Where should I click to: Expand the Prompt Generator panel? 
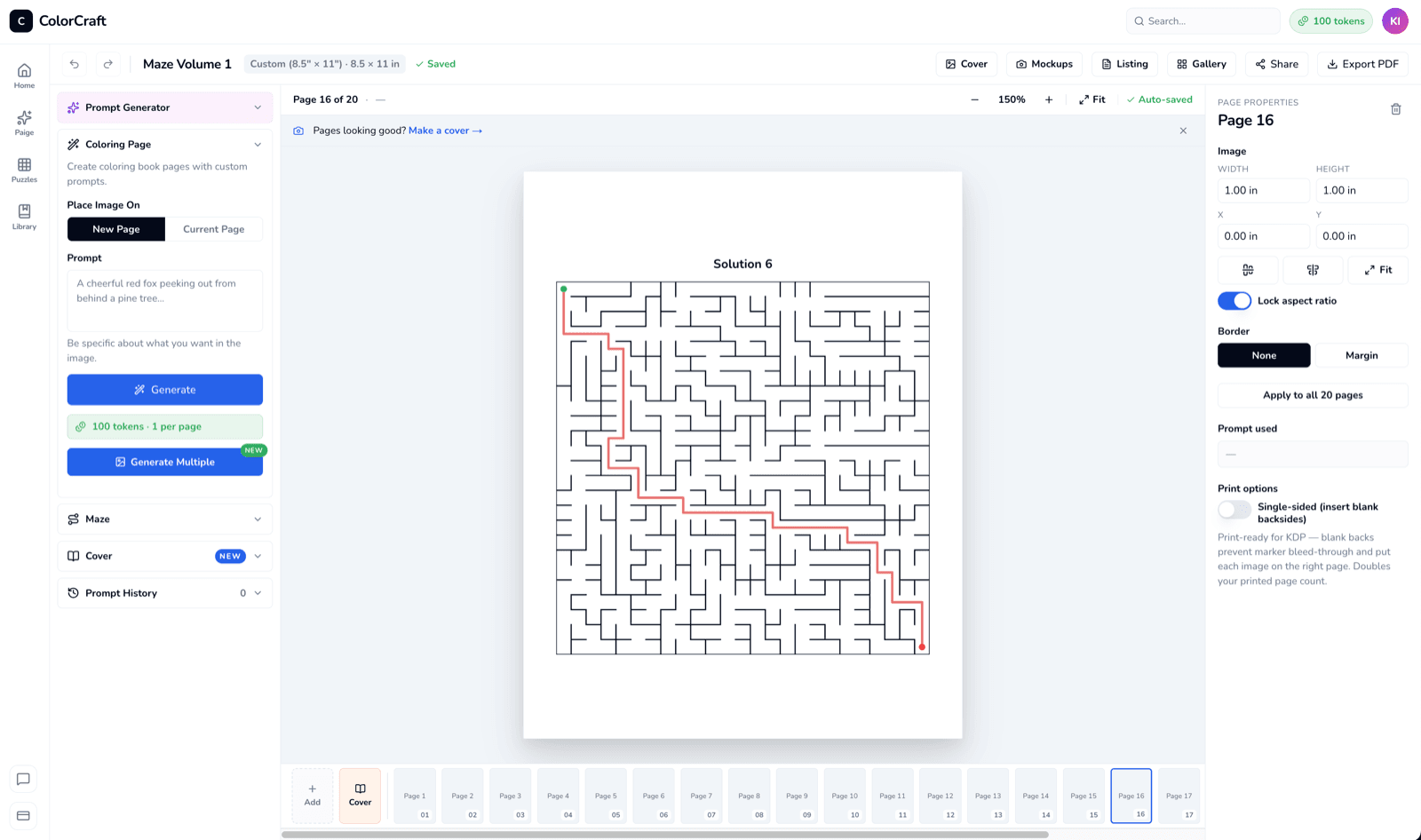165,107
